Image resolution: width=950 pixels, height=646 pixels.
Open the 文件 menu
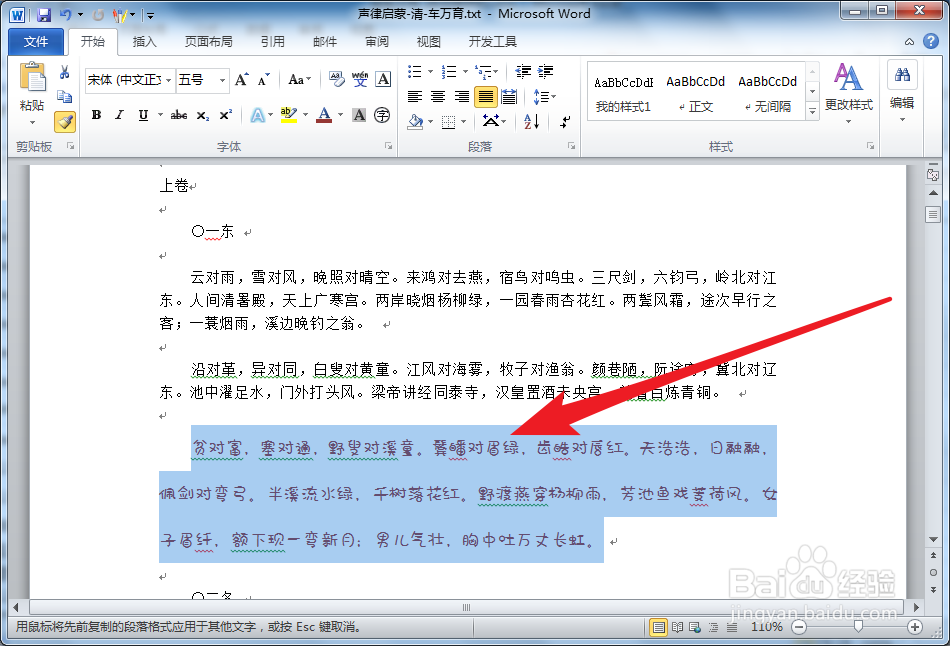pos(35,41)
